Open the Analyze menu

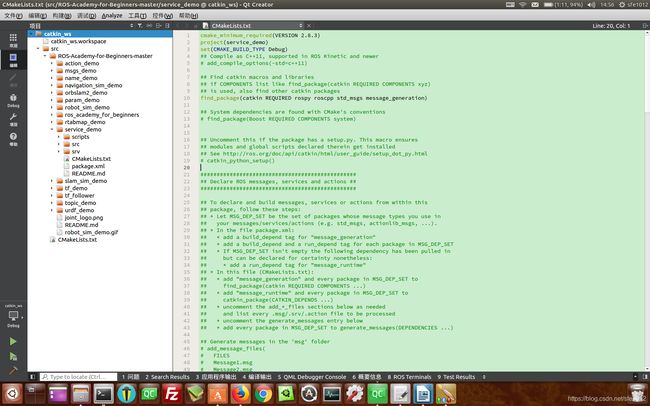coord(112,15)
